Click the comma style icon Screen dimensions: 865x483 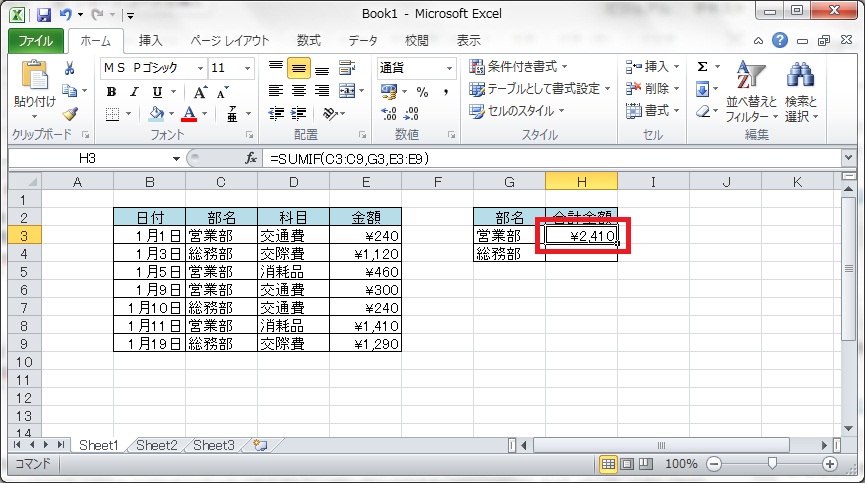coord(446,92)
